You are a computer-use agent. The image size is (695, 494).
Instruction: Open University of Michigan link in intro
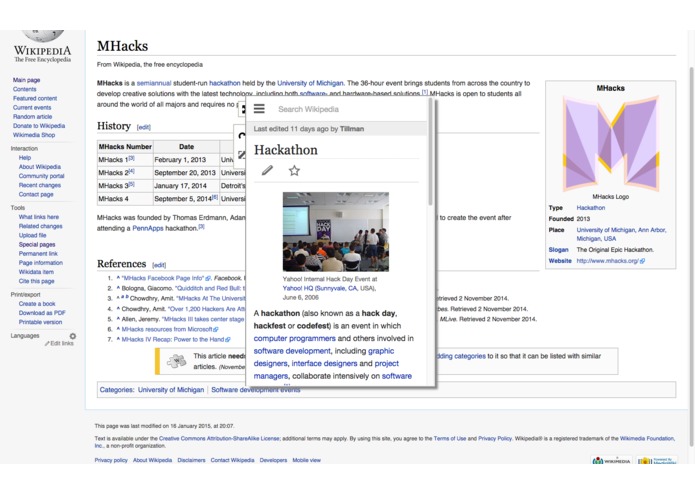click(x=310, y=83)
